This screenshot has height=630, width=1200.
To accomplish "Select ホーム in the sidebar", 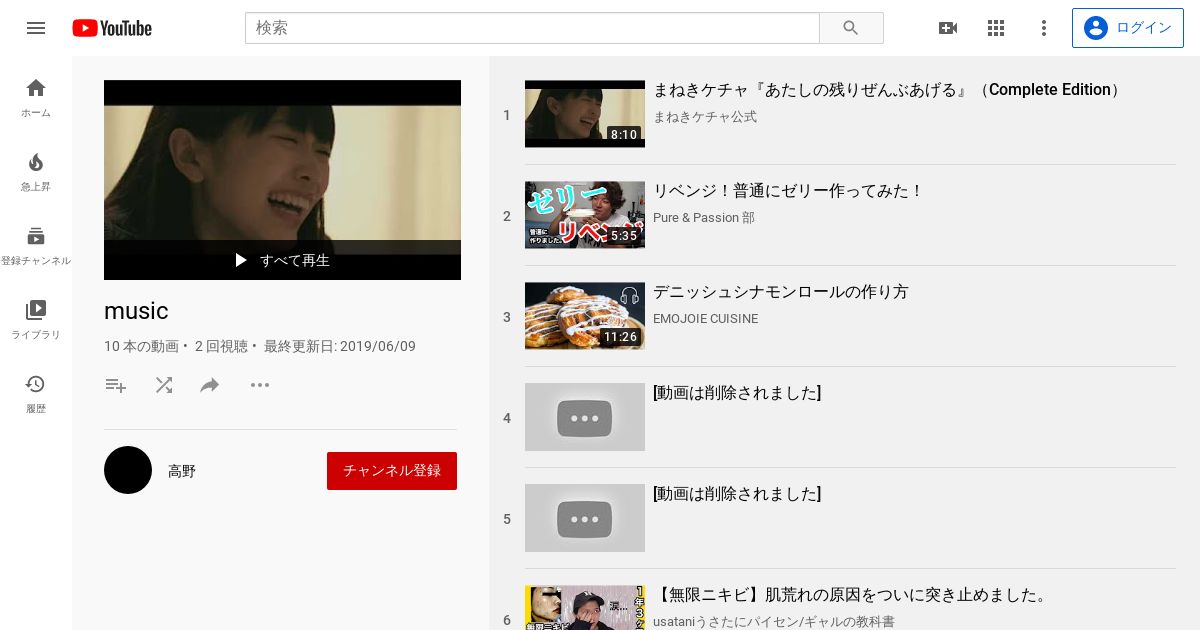I will click(36, 97).
